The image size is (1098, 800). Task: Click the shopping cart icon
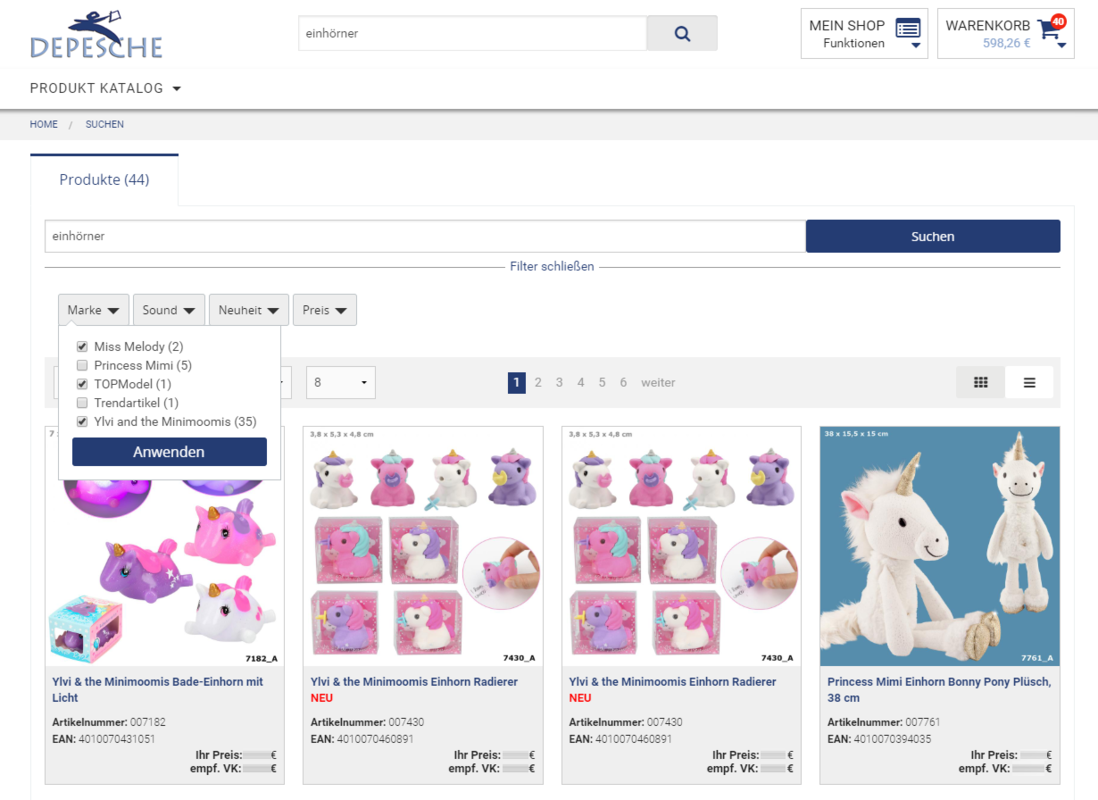[1048, 29]
